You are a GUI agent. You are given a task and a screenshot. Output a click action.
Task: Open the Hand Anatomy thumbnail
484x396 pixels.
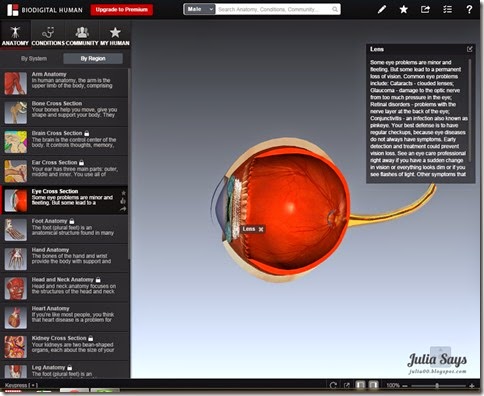(x=16, y=259)
